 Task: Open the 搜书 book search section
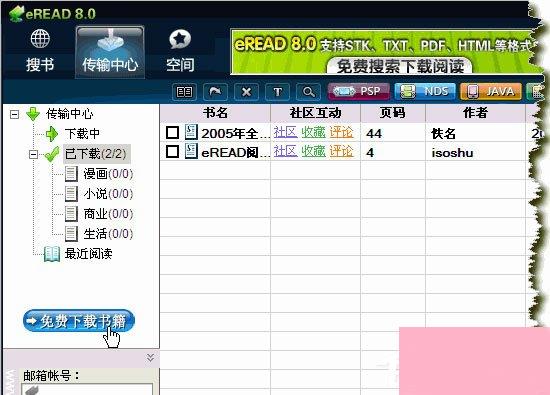coord(40,51)
